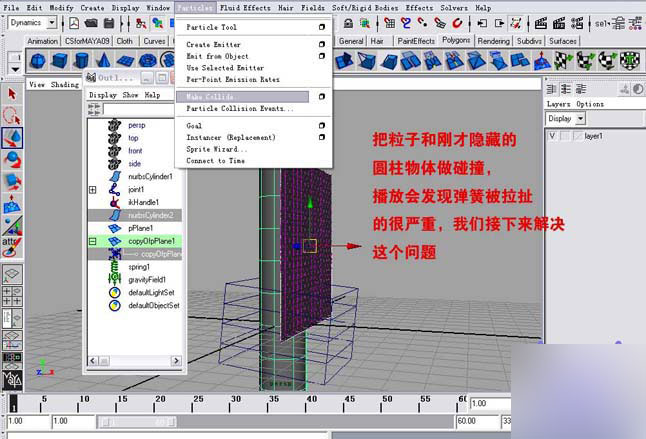This screenshot has width=646, height=439.
Task: Click Outliner horizontal scrollbar right arrow
Action: [176, 361]
